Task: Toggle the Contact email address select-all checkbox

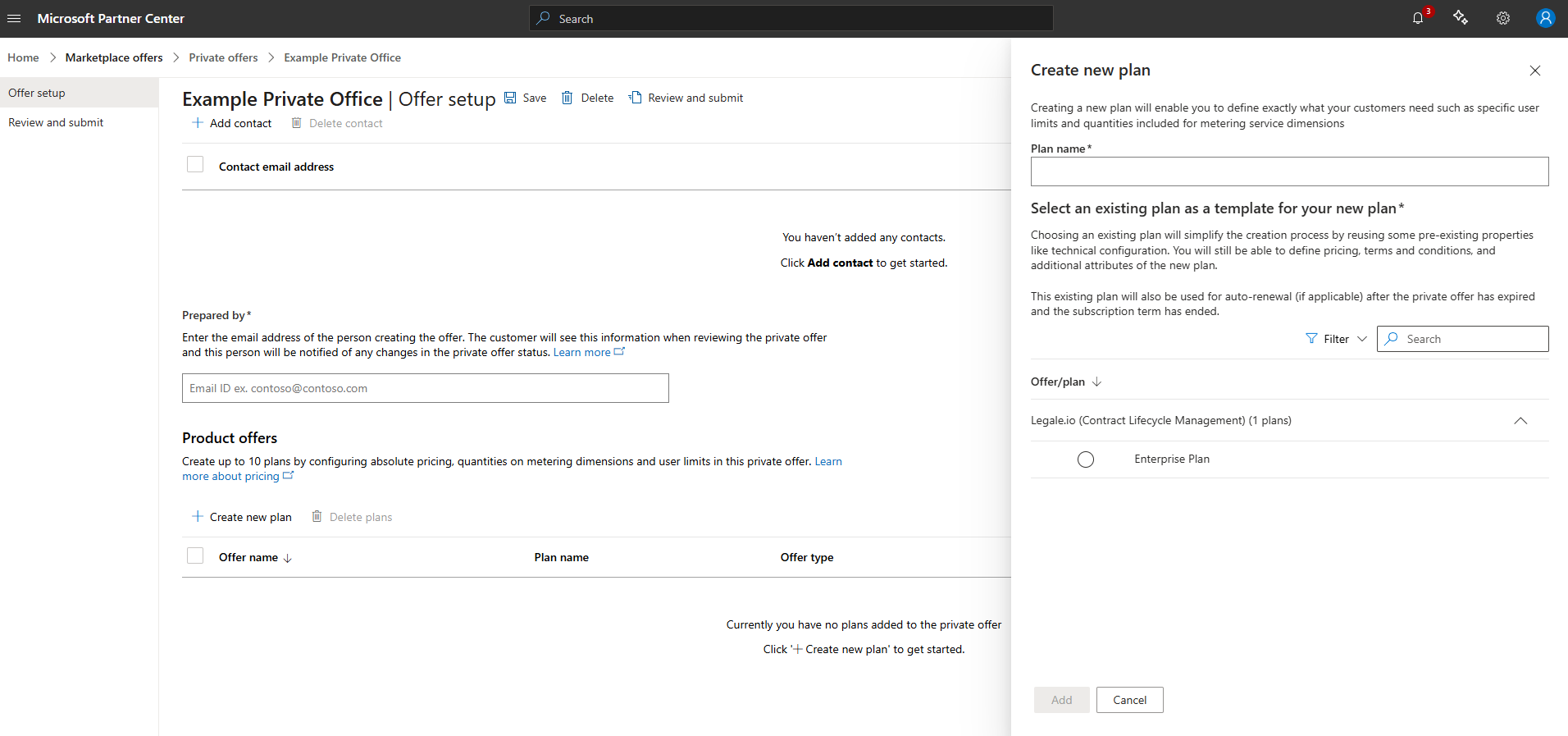Action: pos(195,165)
